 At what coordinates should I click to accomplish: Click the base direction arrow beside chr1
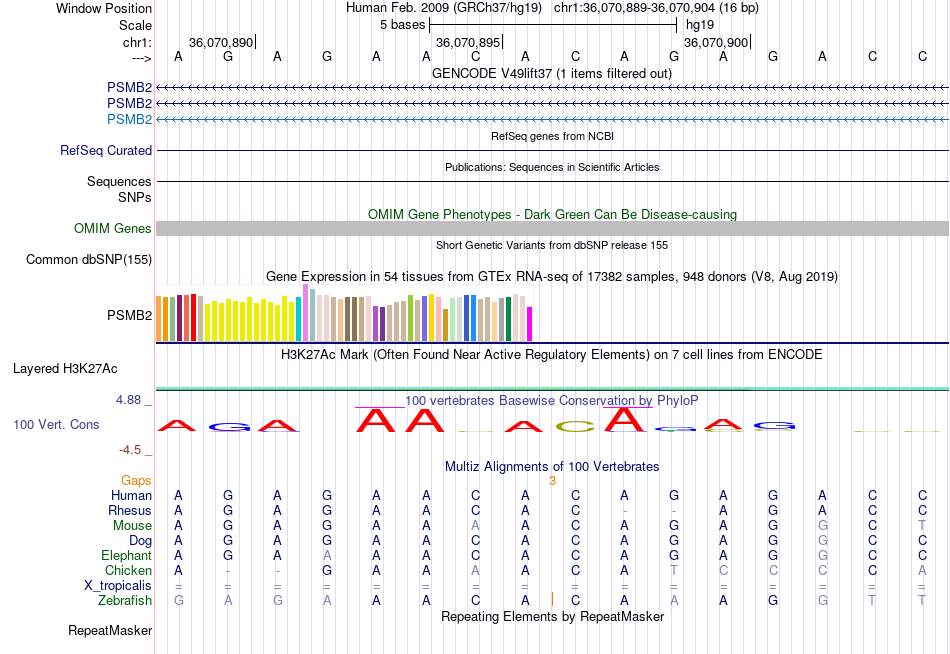pos(142,58)
